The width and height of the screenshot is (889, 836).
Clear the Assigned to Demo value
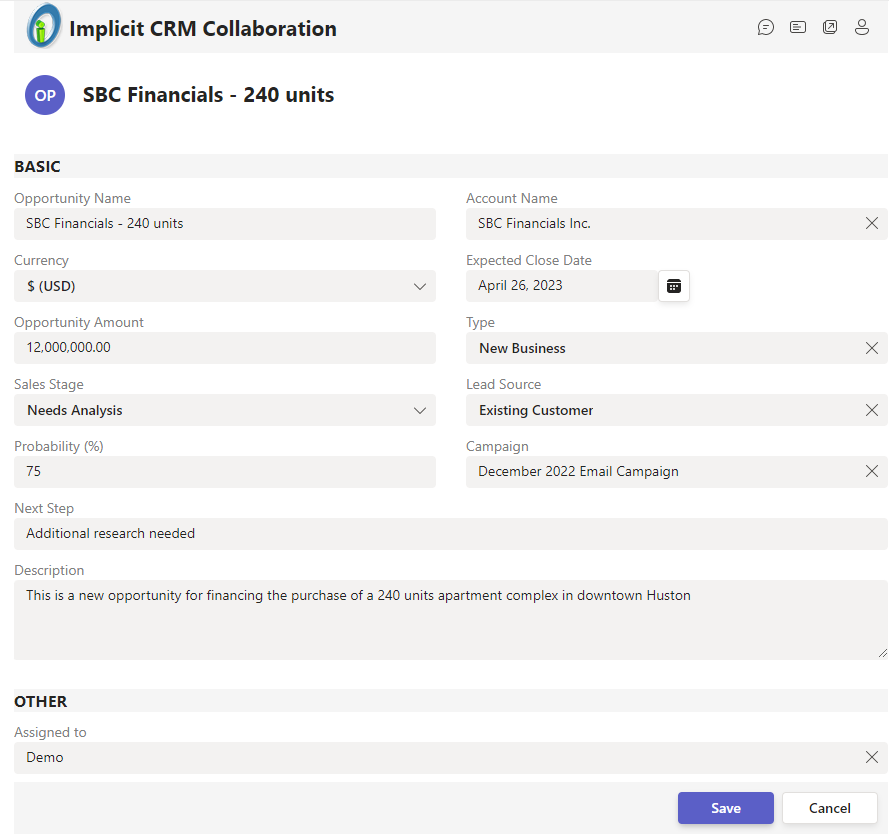[872, 758]
